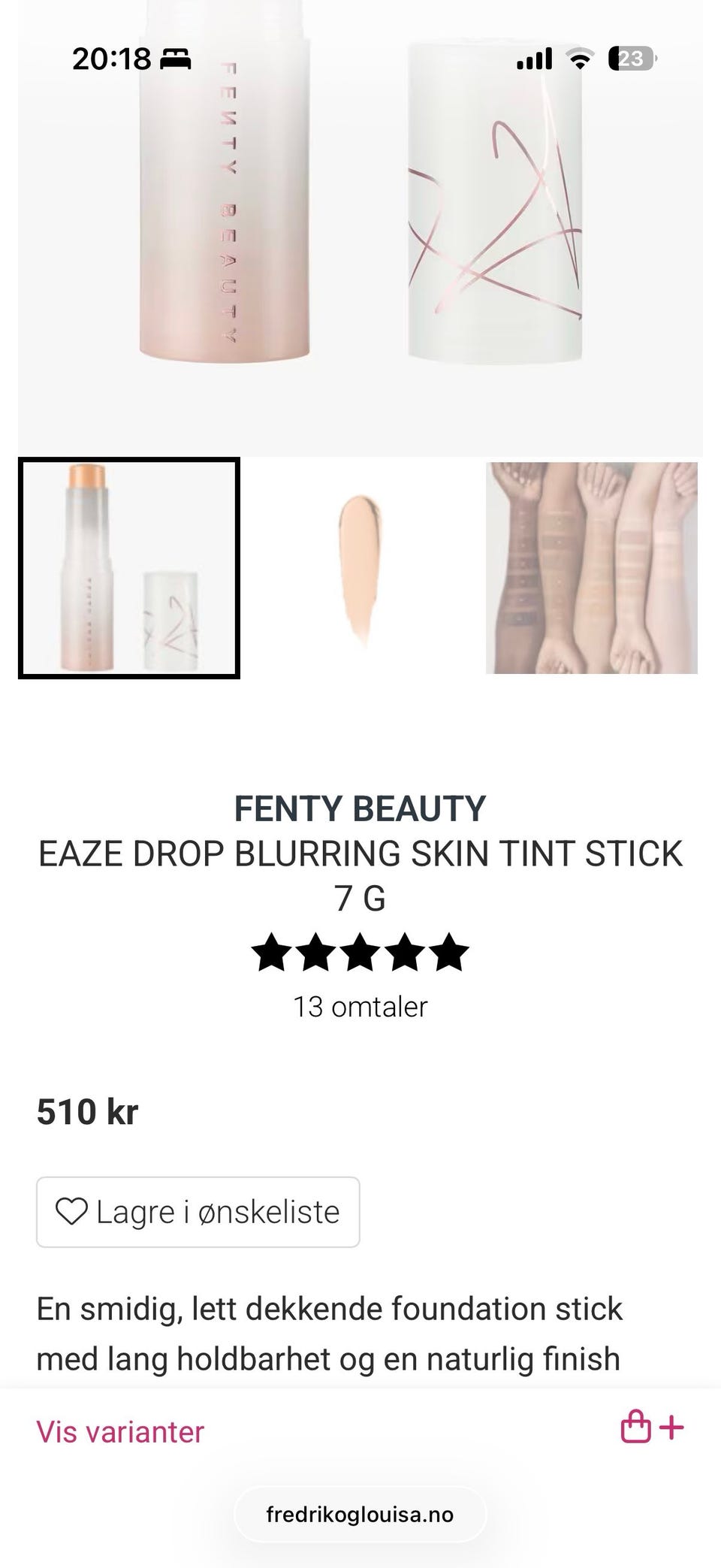Click the fifth rating star
The image size is (721, 1568).
pyautogui.click(x=449, y=953)
